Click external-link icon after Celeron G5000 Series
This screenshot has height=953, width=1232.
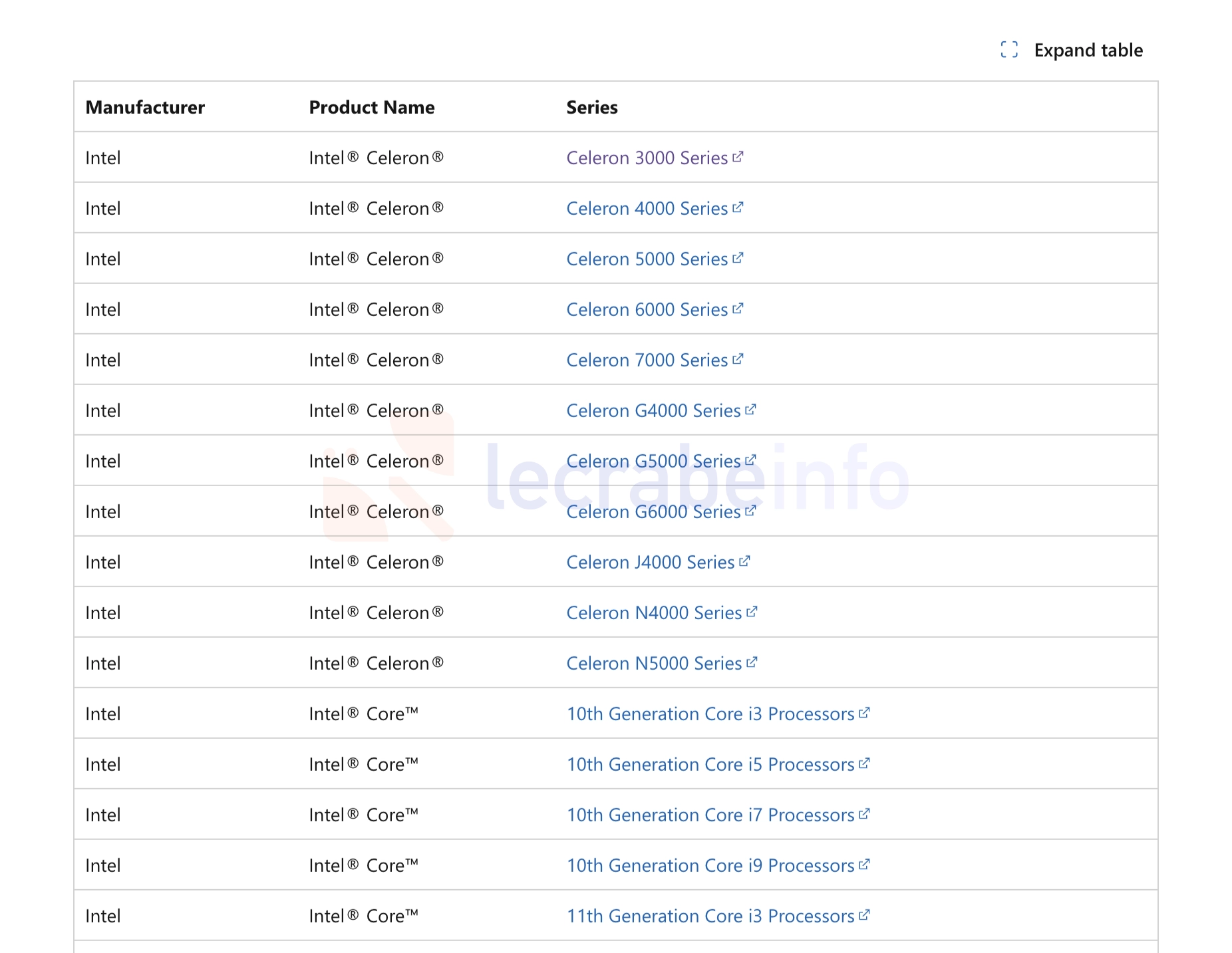(x=750, y=460)
